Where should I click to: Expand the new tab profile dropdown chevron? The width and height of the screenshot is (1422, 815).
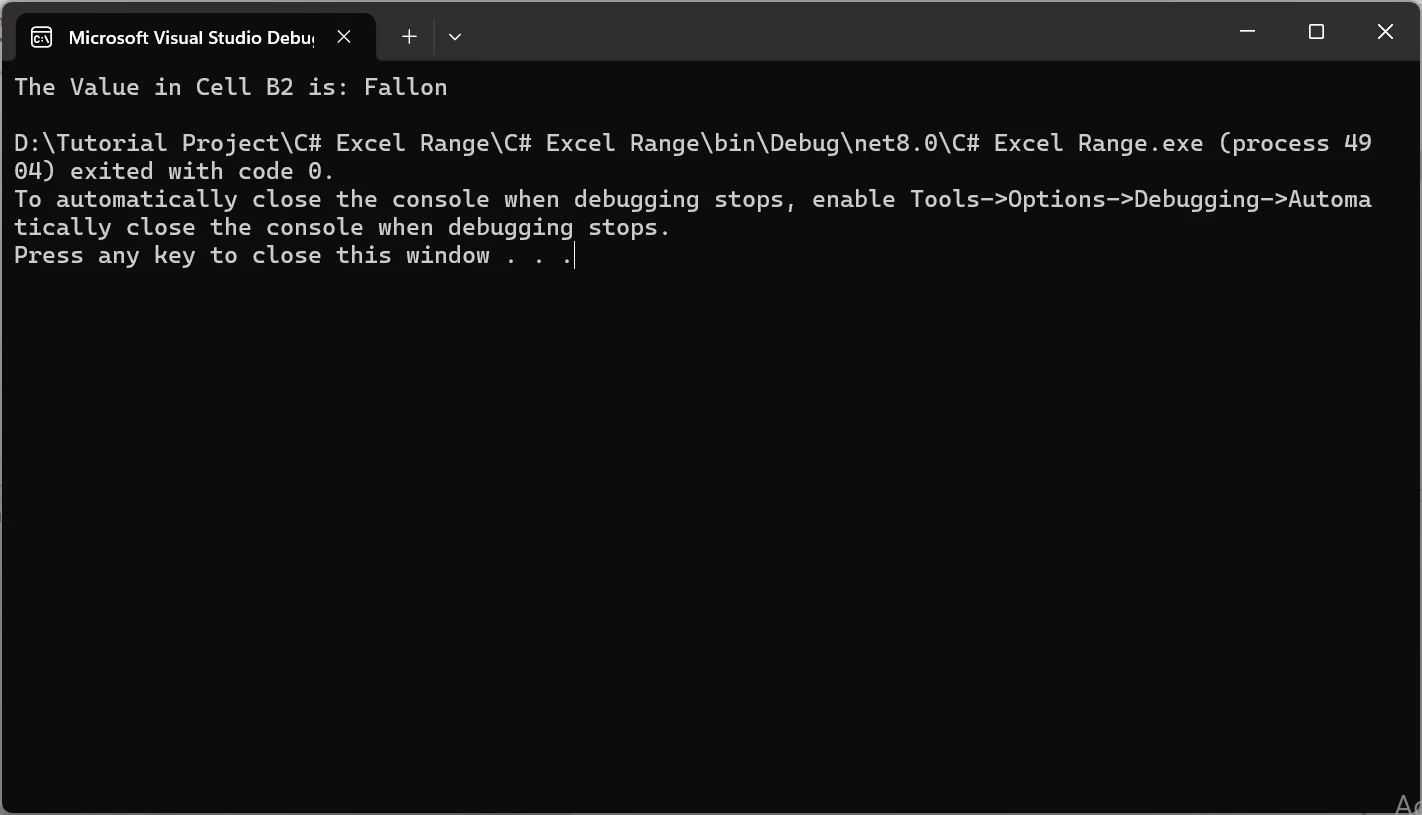[x=455, y=37]
